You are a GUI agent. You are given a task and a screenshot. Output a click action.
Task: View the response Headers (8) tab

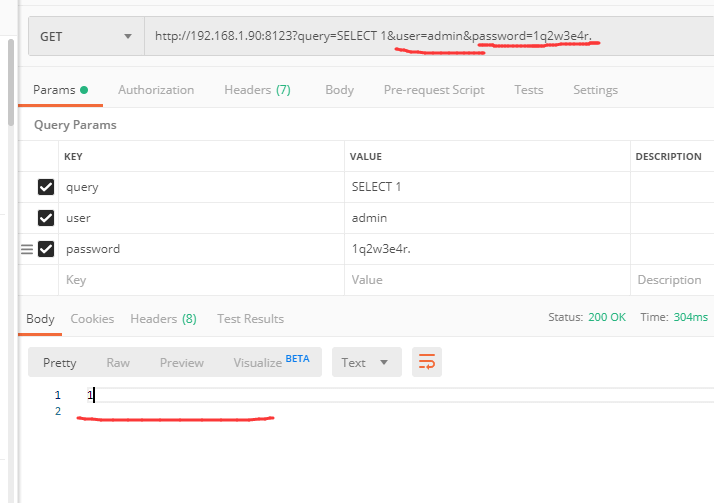(x=163, y=319)
